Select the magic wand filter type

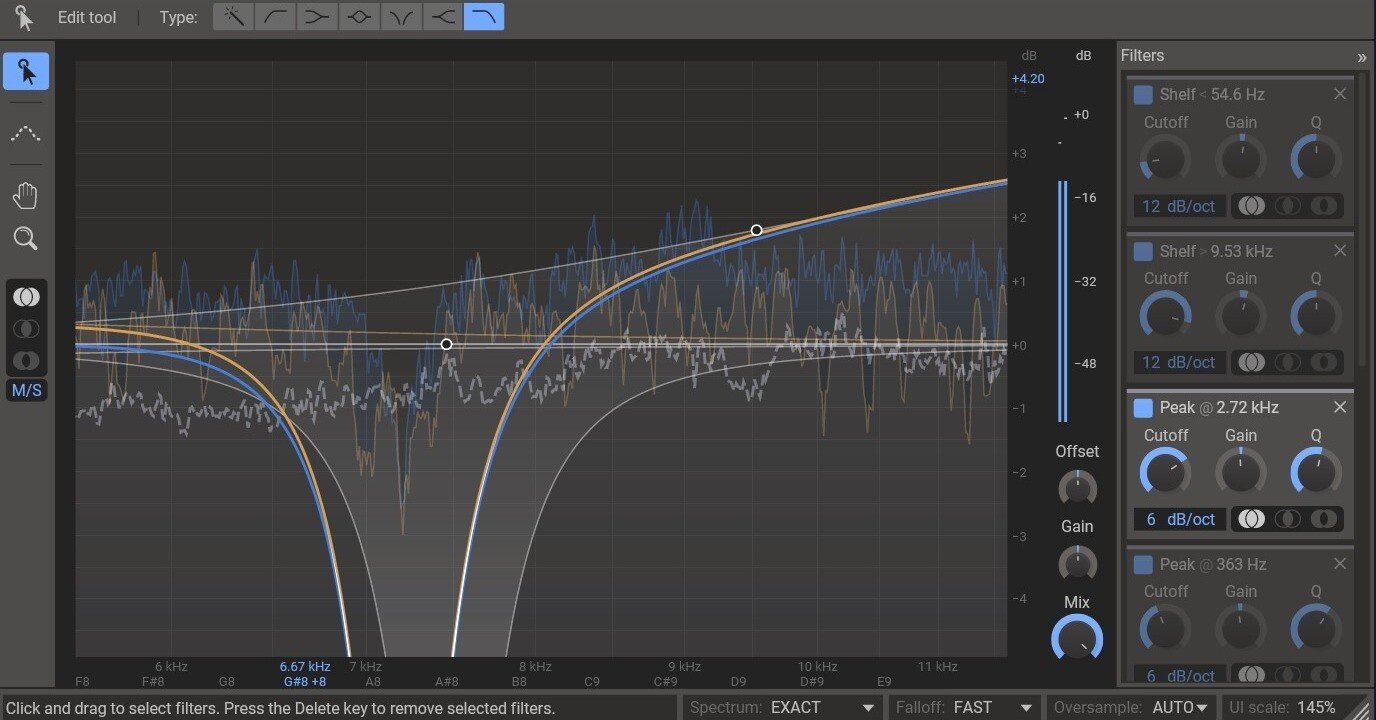tap(233, 17)
